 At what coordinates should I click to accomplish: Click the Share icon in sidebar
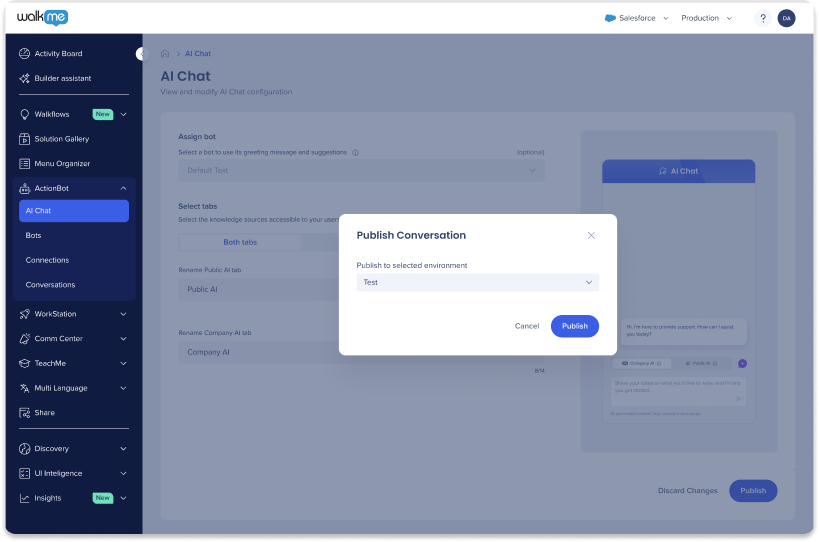pos(25,413)
